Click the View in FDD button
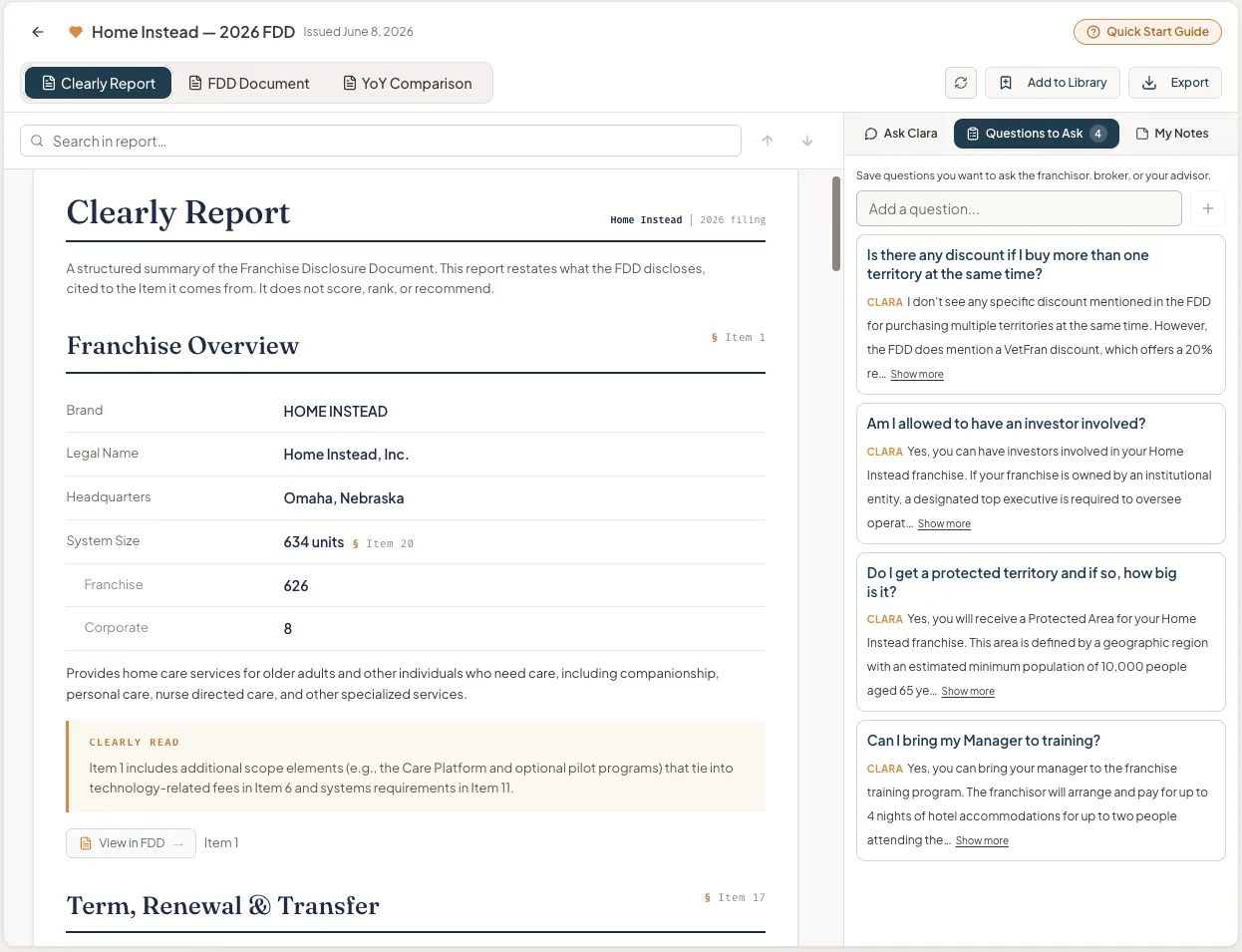The width and height of the screenshot is (1242, 952). (131, 843)
